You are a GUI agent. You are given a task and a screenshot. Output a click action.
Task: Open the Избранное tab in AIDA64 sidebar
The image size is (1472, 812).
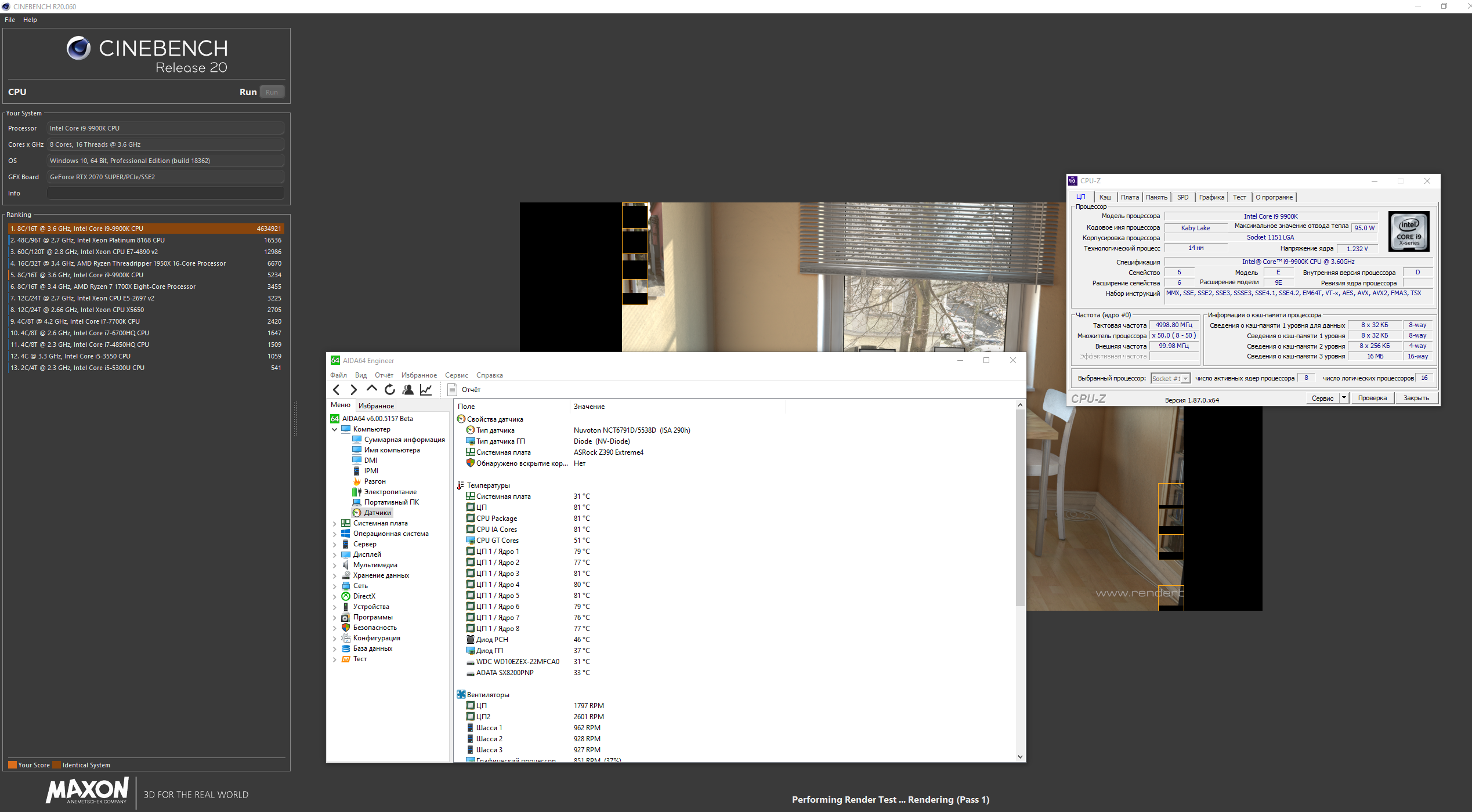[376, 406]
